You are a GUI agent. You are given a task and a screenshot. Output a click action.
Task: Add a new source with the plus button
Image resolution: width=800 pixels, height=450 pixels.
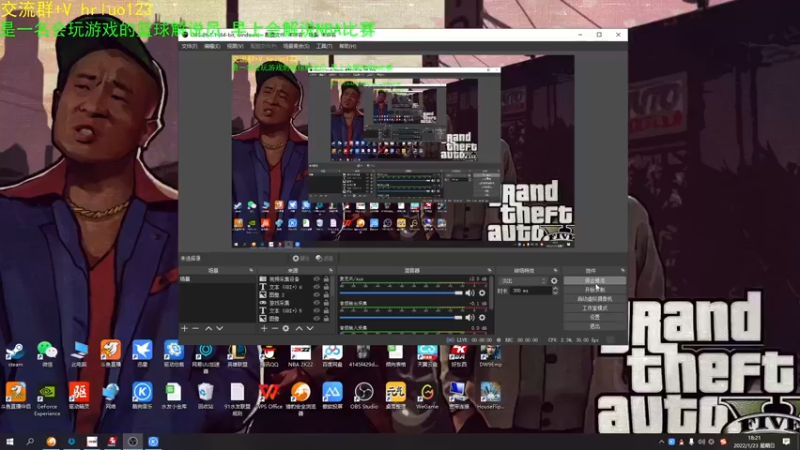coord(264,329)
